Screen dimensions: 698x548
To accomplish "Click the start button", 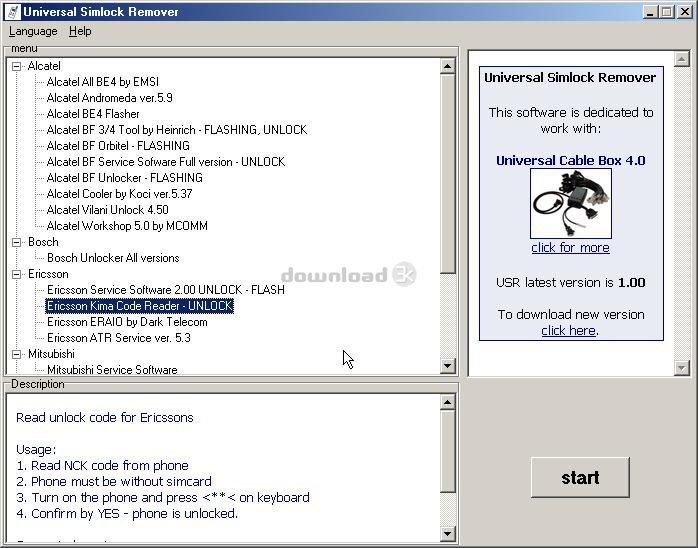I will coord(580,478).
